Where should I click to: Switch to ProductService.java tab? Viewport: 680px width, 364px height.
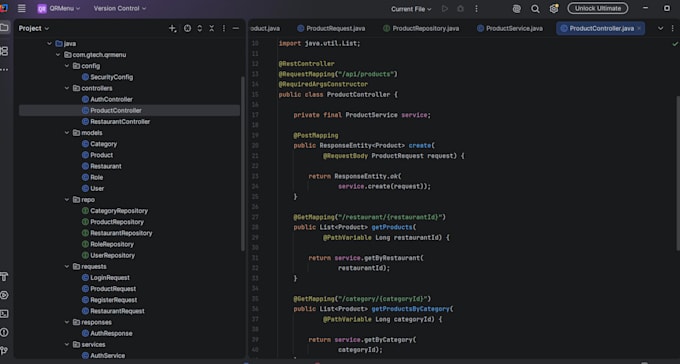point(510,29)
